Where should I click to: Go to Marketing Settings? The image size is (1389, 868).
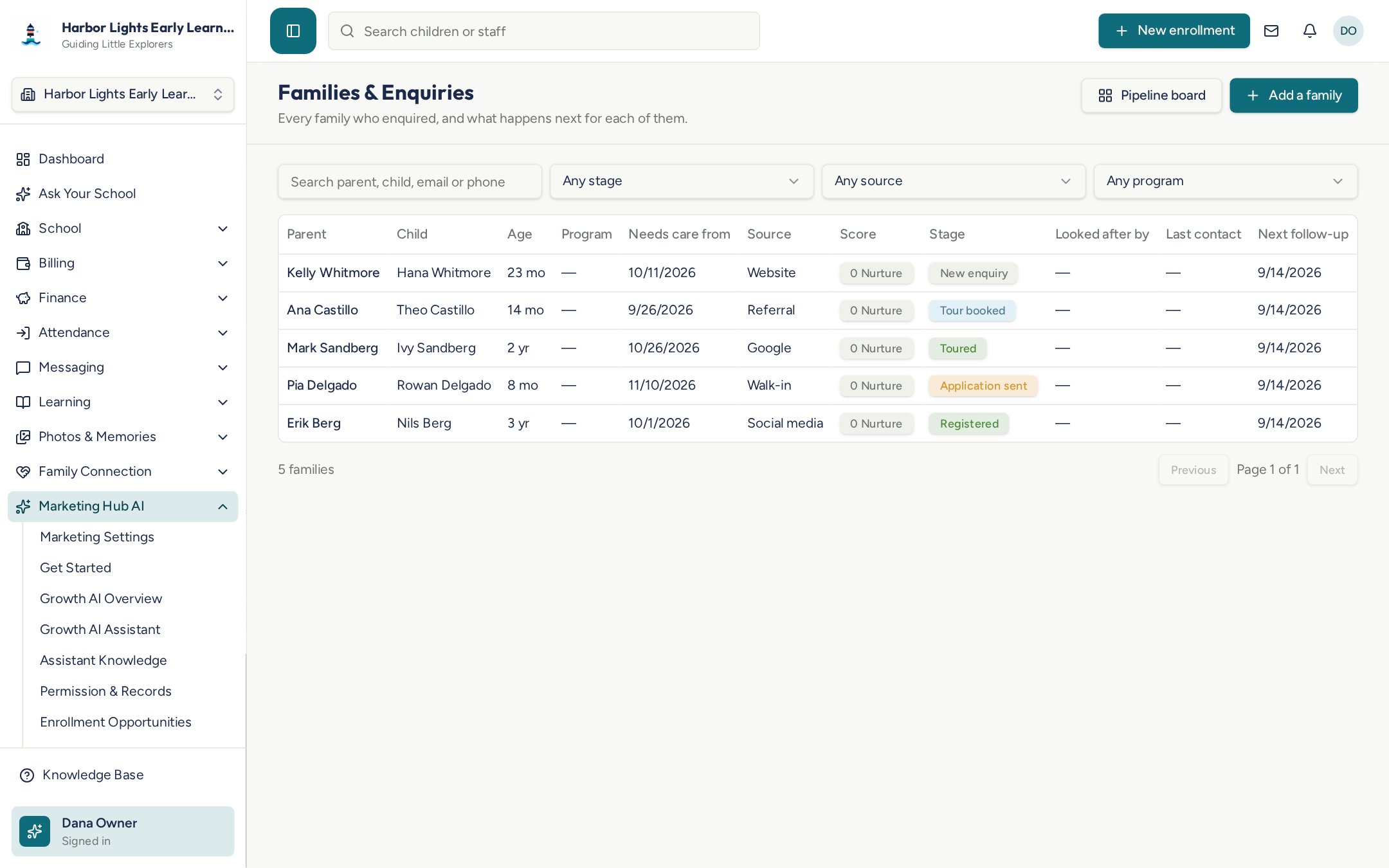[x=97, y=537]
